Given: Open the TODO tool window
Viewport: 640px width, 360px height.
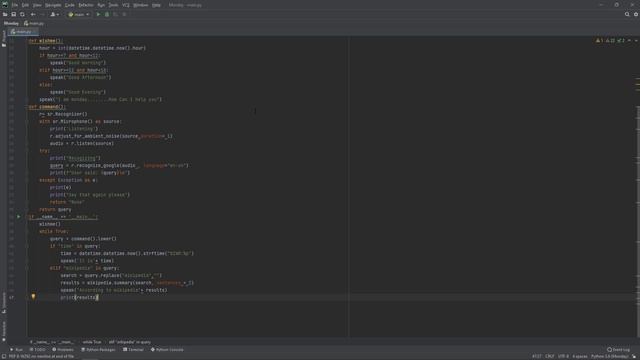Looking at the screenshot, I should (x=38, y=350).
